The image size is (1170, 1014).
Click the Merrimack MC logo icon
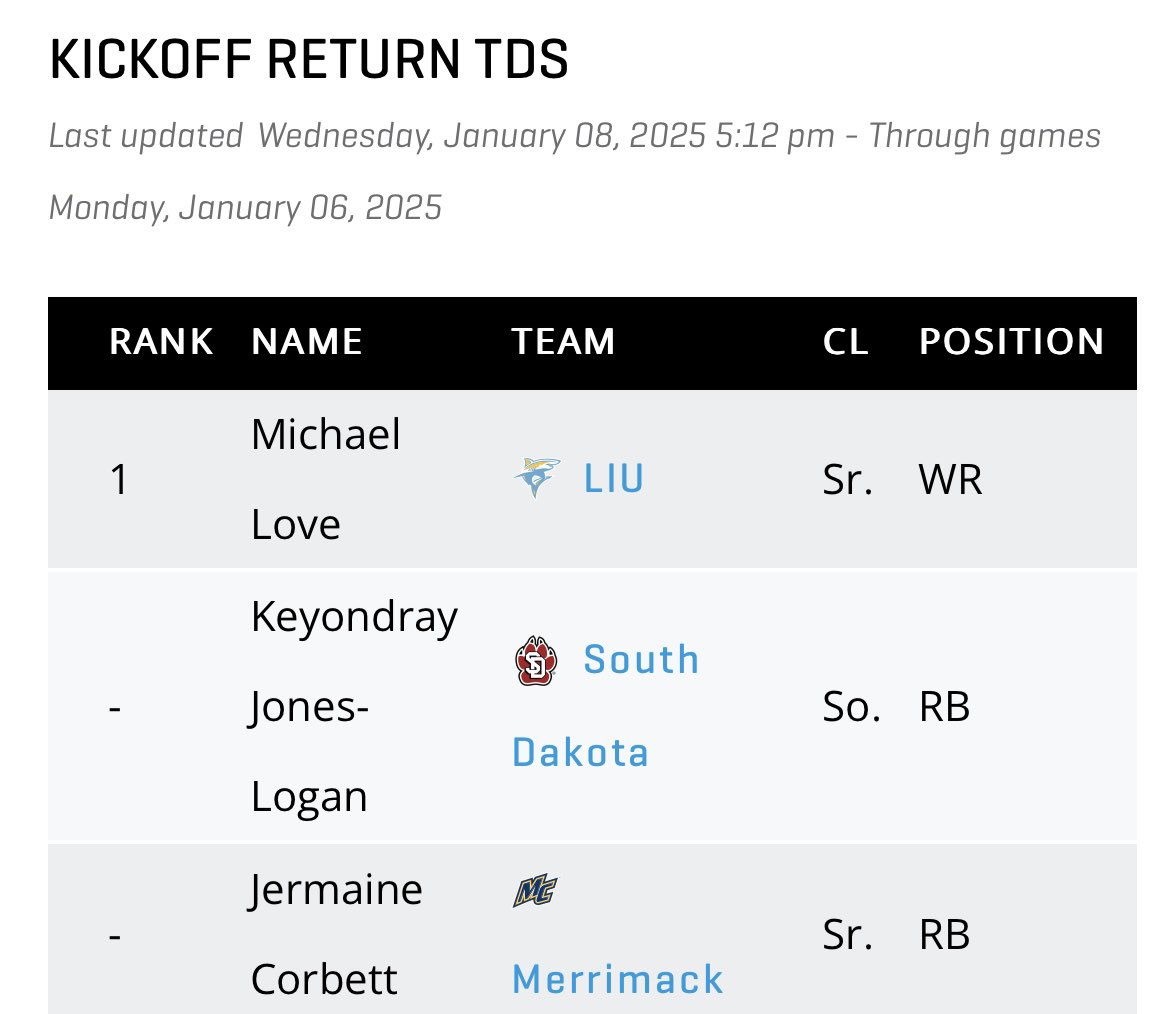pos(535,890)
